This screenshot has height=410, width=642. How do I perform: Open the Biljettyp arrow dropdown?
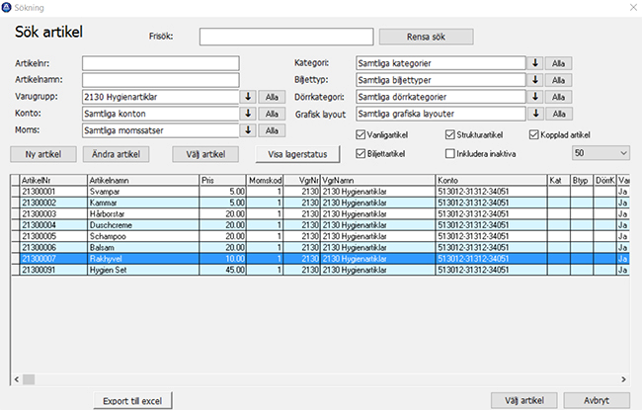(535, 80)
